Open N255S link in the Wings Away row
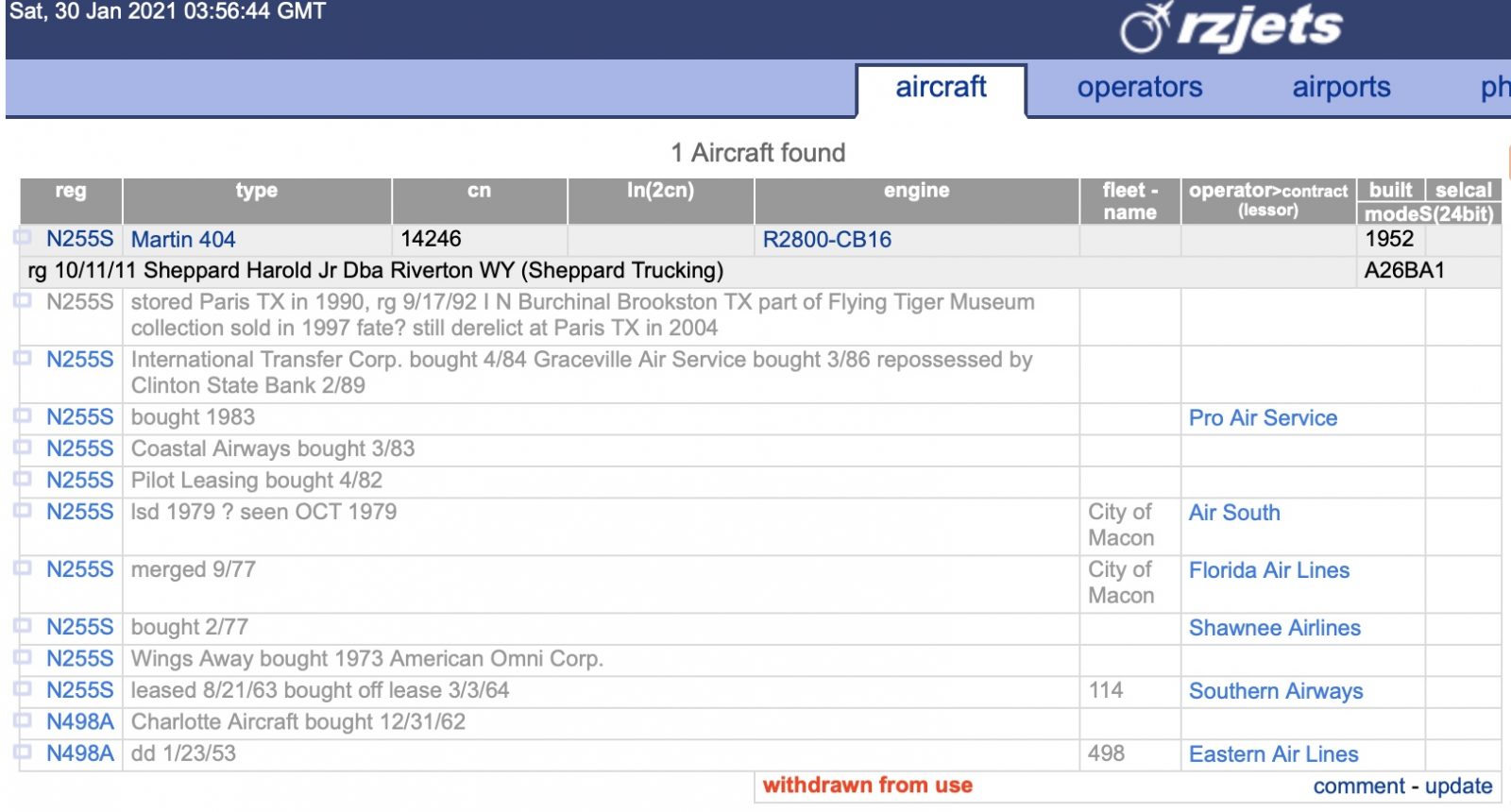Screen dimensions: 1511x812 (80, 659)
